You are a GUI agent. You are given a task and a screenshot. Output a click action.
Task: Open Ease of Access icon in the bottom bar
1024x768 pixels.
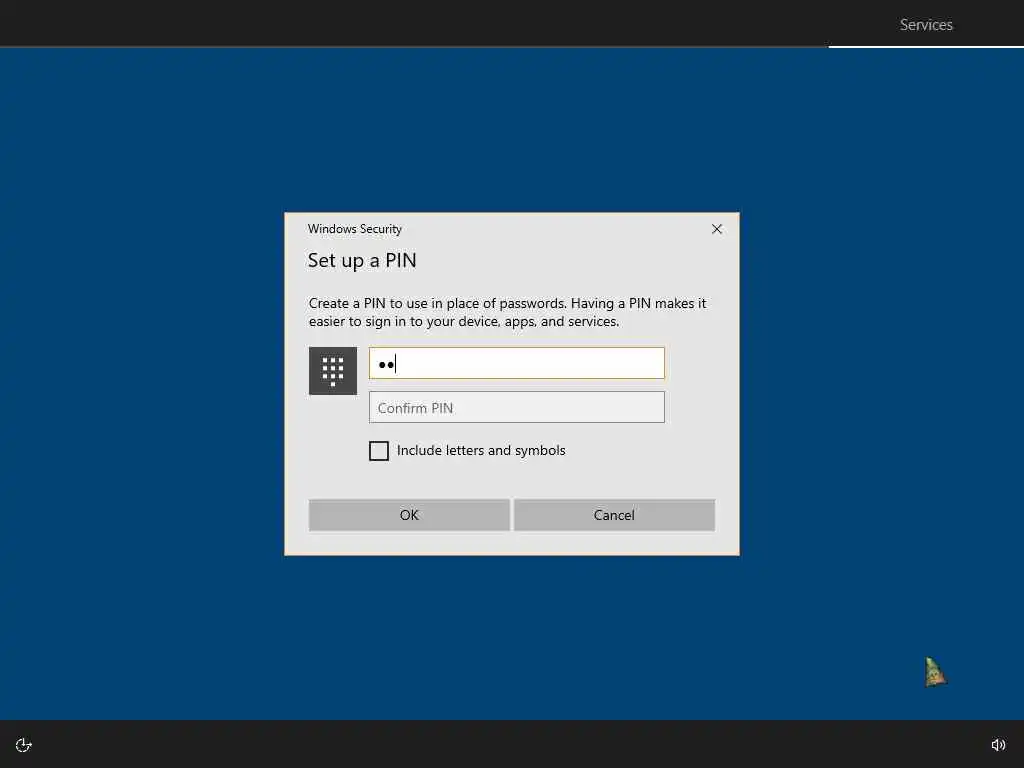click(x=24, y=745)
